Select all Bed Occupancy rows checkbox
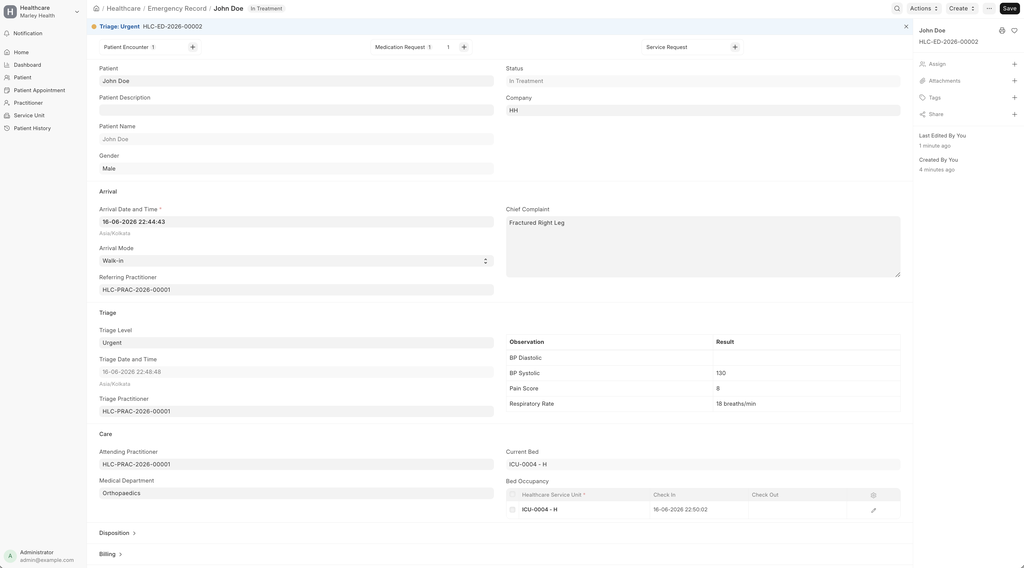Image resolution: width=1024 pixels, height=568 pixels. click(x=512, y=495)
